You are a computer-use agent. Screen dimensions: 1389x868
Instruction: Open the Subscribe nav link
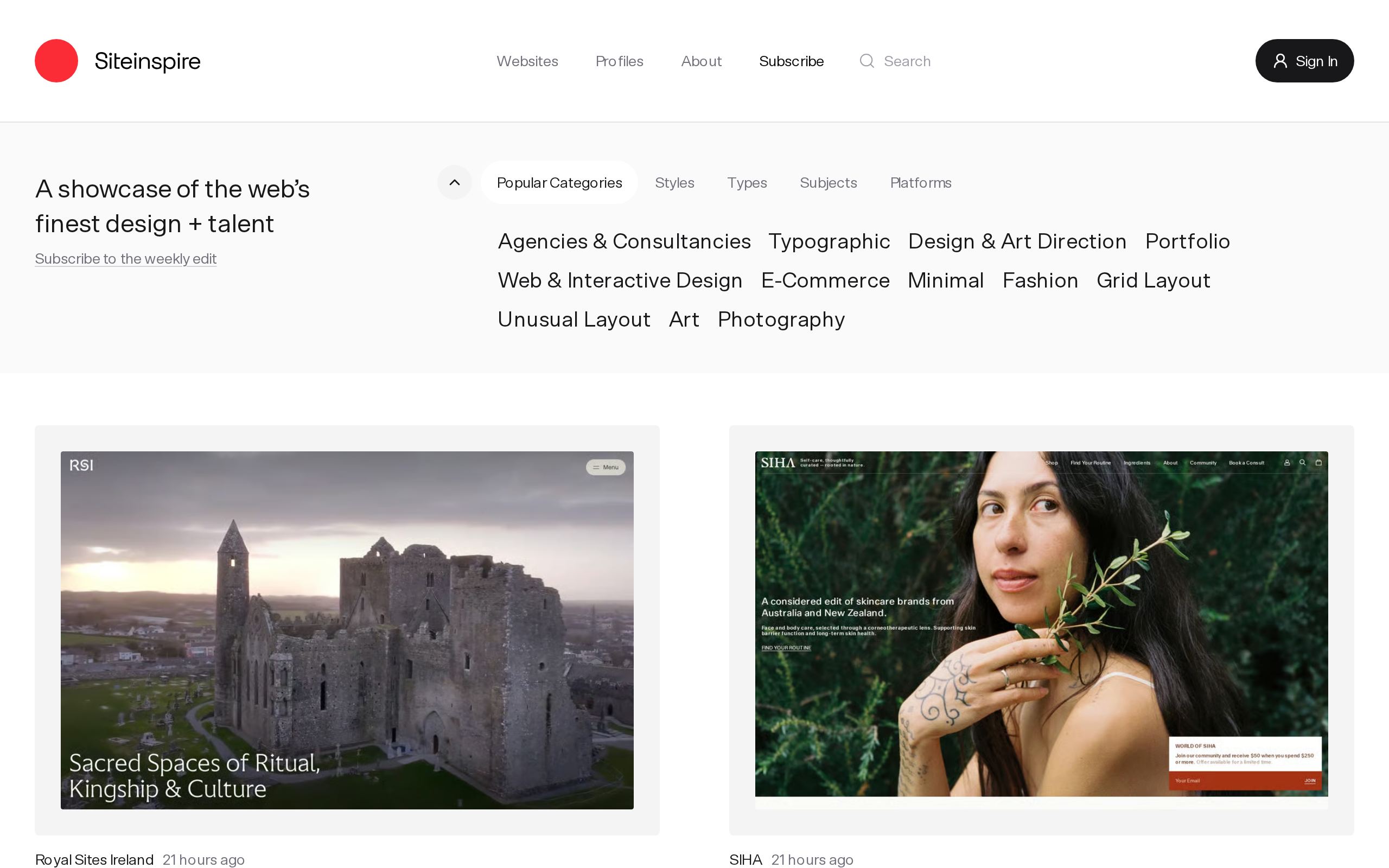(791, 61)
